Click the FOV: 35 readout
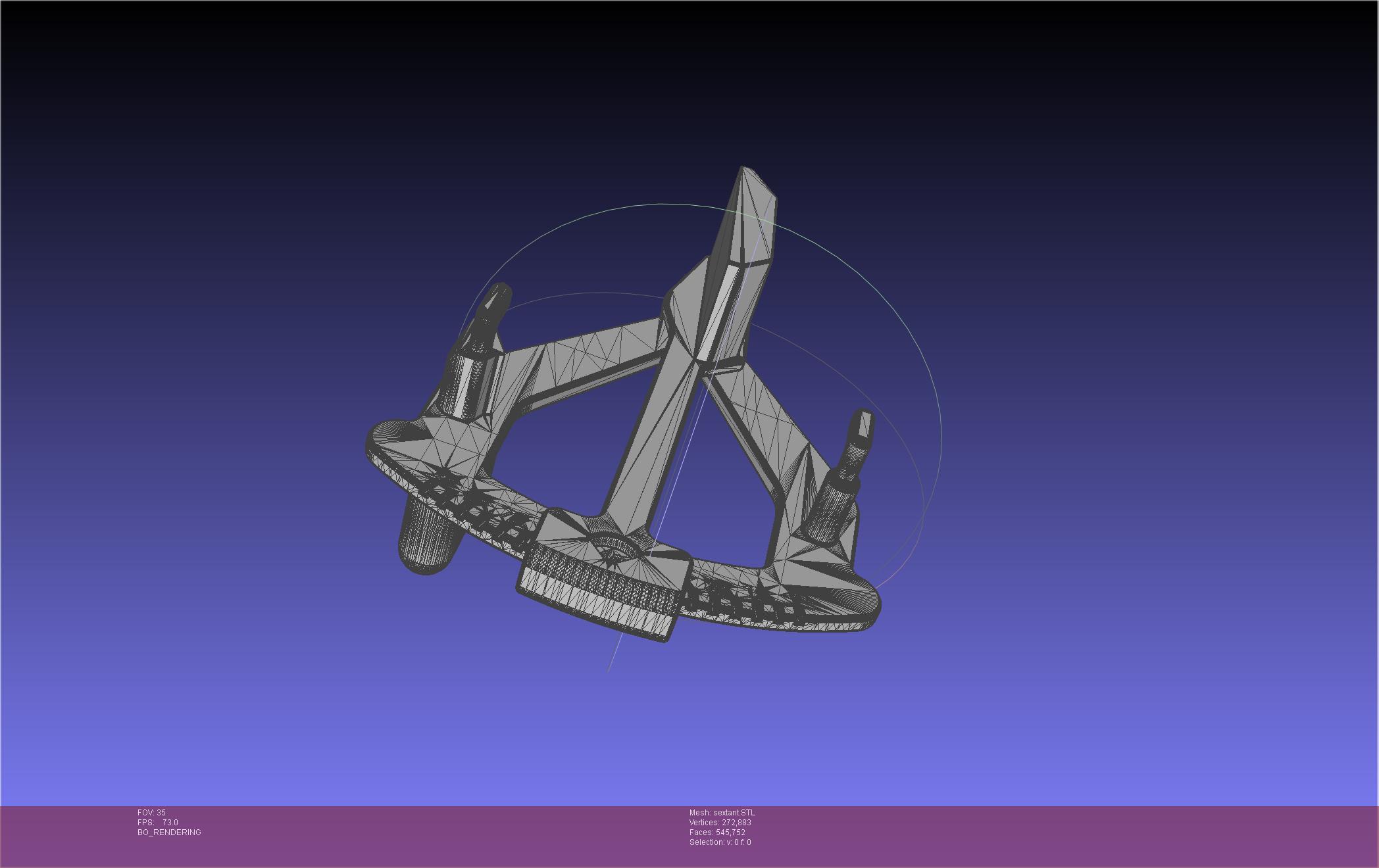This screenshot has height=868, width=1379. coord(151,813)
